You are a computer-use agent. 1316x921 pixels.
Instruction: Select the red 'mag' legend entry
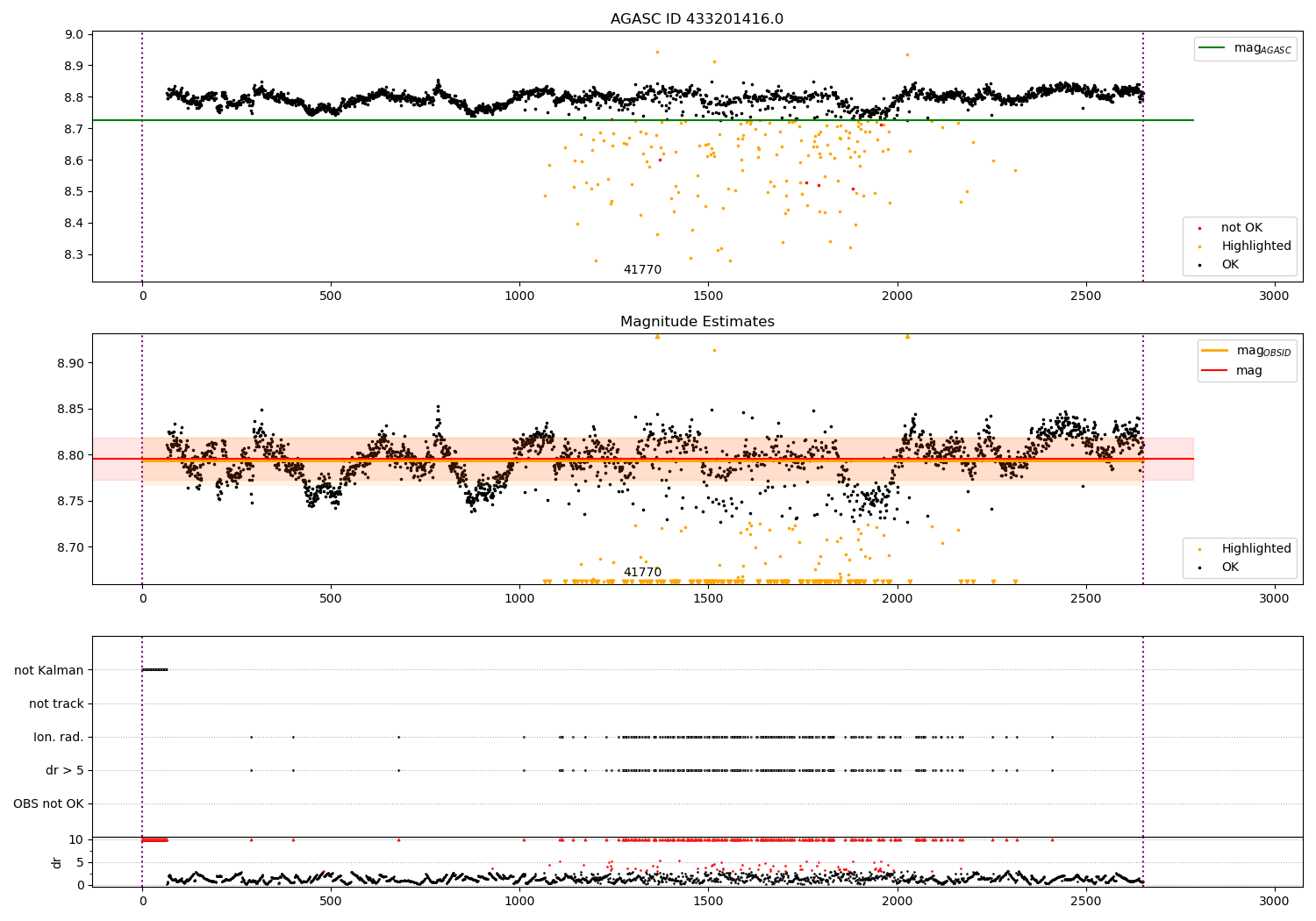tap(1249, 370)
